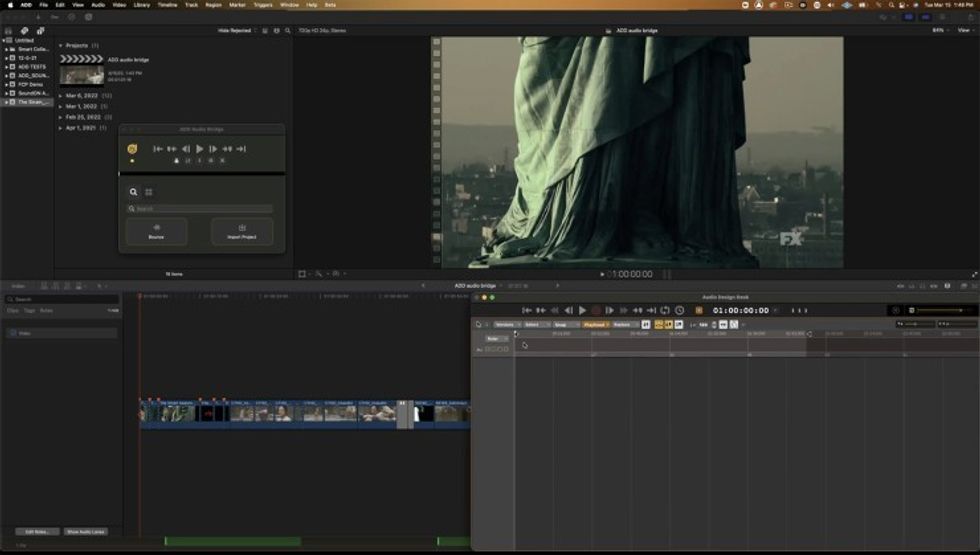Click the Search field in ADD Audio Bridge
980x555 pixels.
200,209
